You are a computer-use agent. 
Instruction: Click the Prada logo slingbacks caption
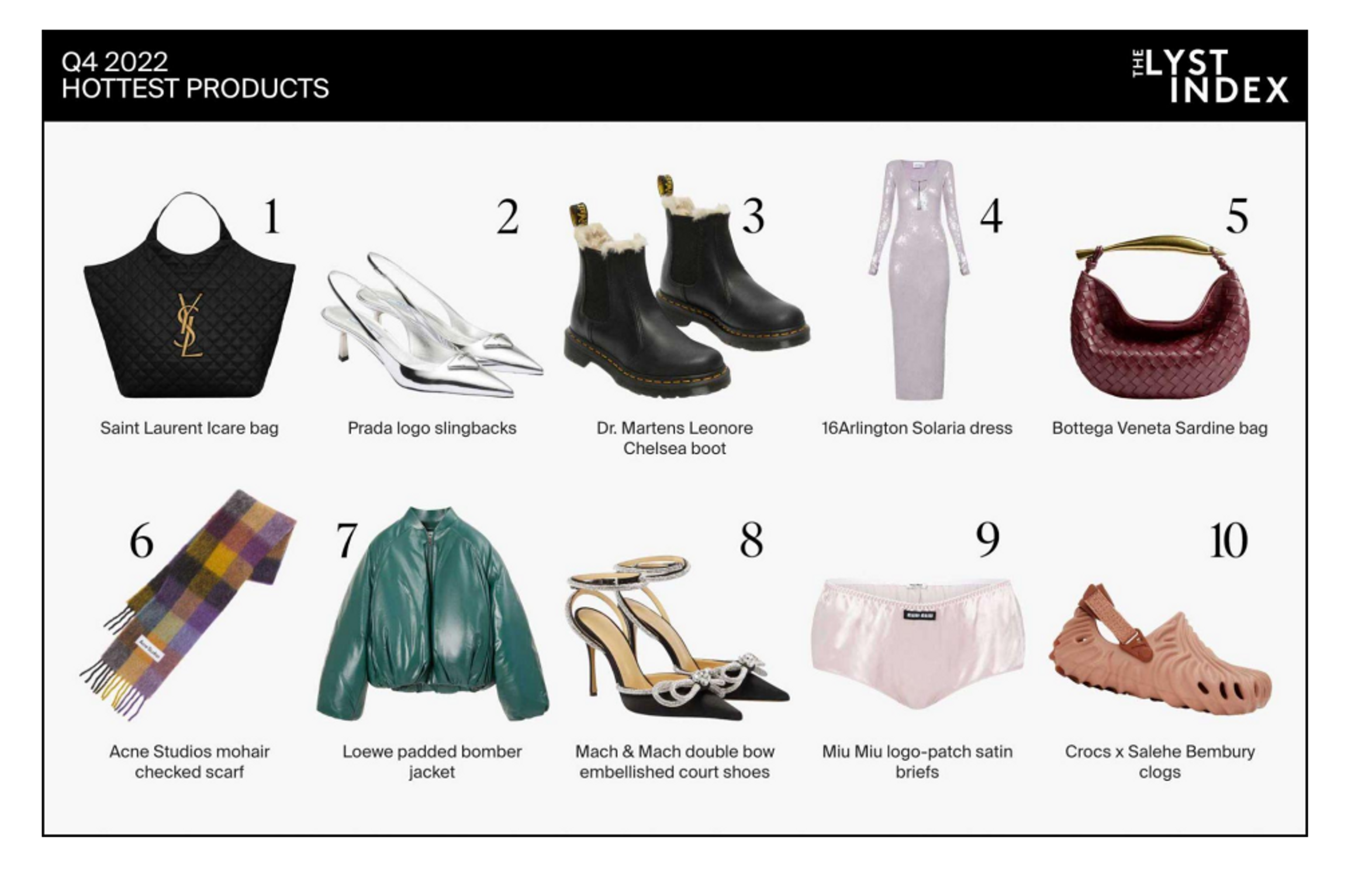pyautogui.click(x=432, y=428)
